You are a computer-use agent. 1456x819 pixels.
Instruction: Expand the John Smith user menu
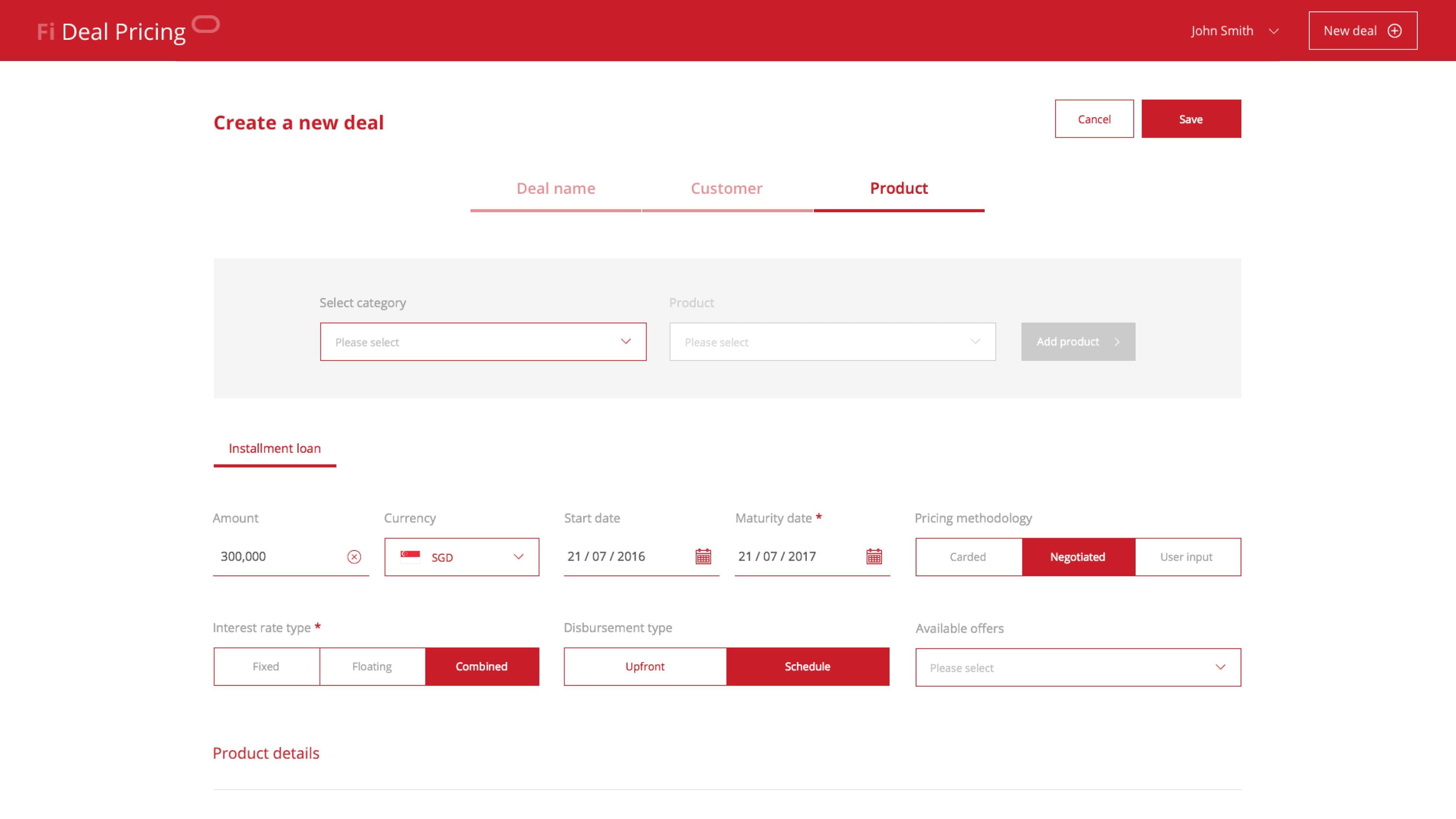[x=1235, y=30]
